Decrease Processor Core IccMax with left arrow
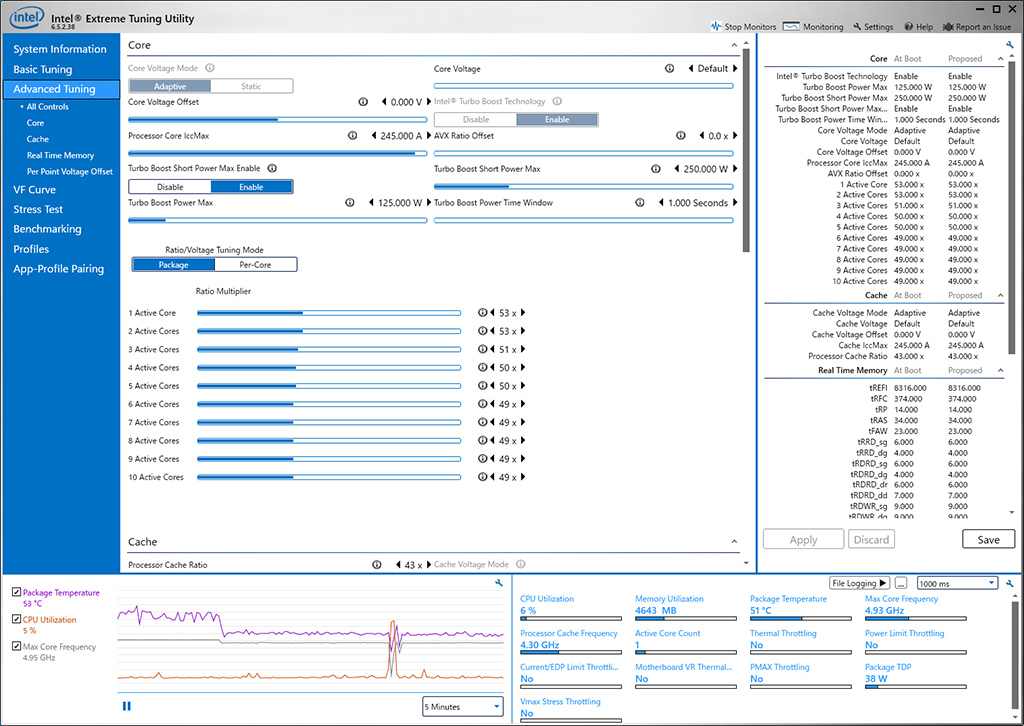The width and height of the screenshot is (1024, 726). (374, 136)
